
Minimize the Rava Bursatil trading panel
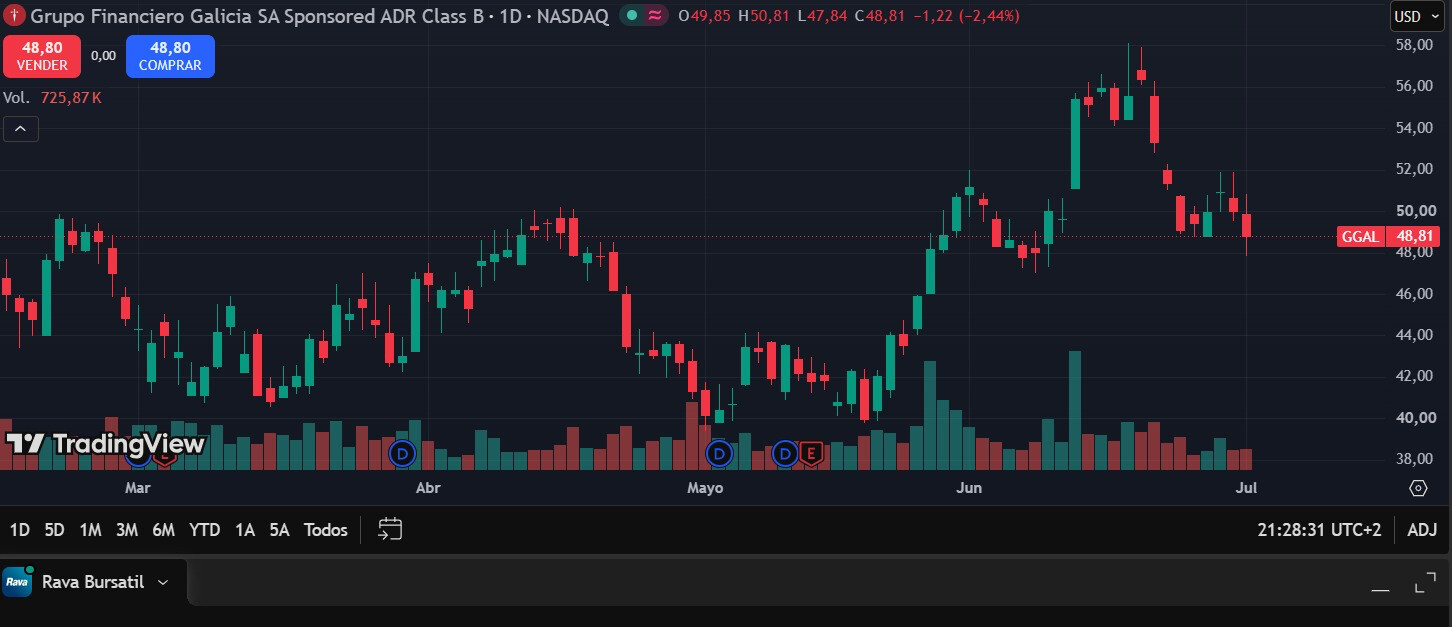pyautogui.click(x=1381, y=589)
